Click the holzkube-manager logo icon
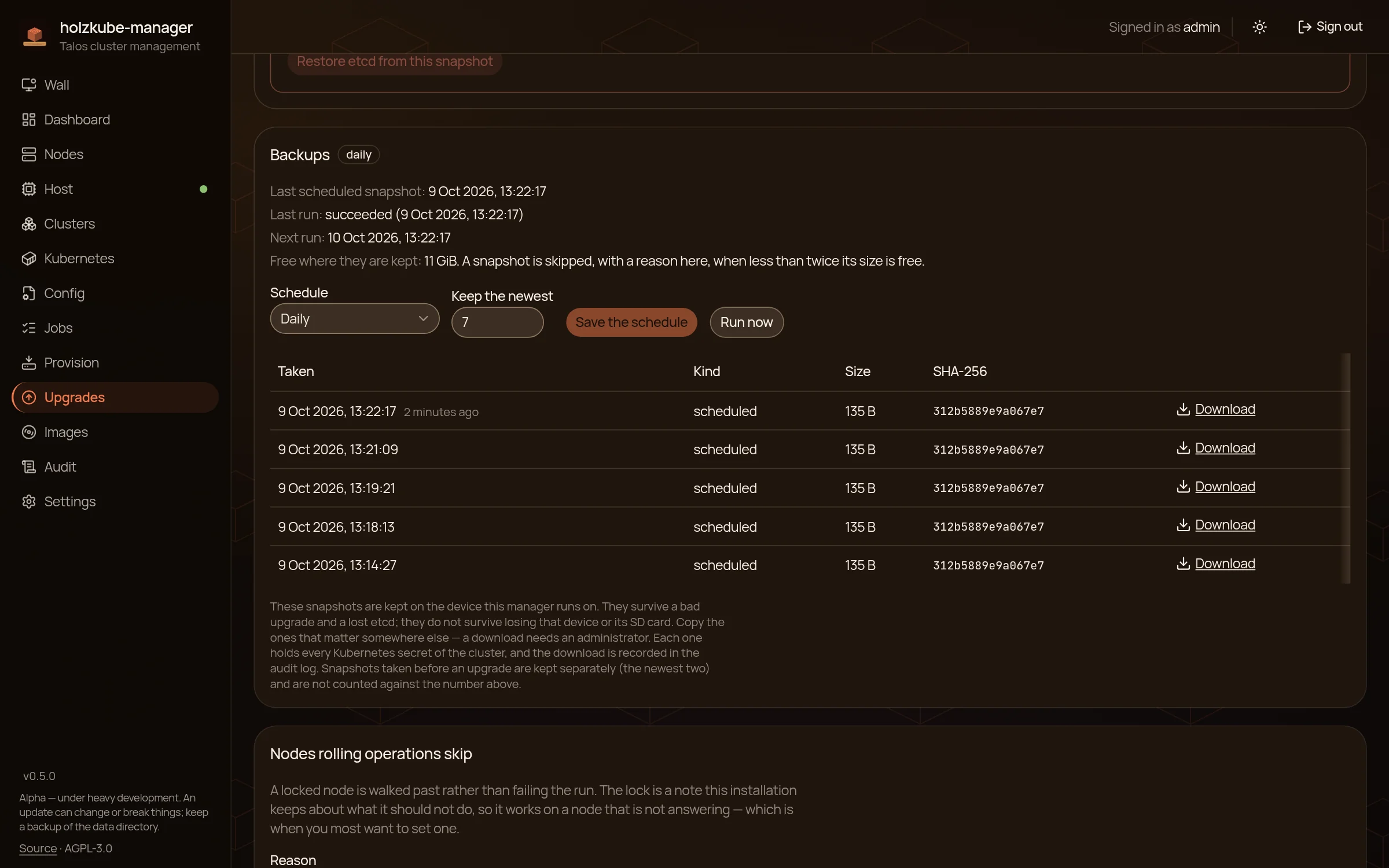This screenshot has width=1389, height=868. [x=35, y=36]
